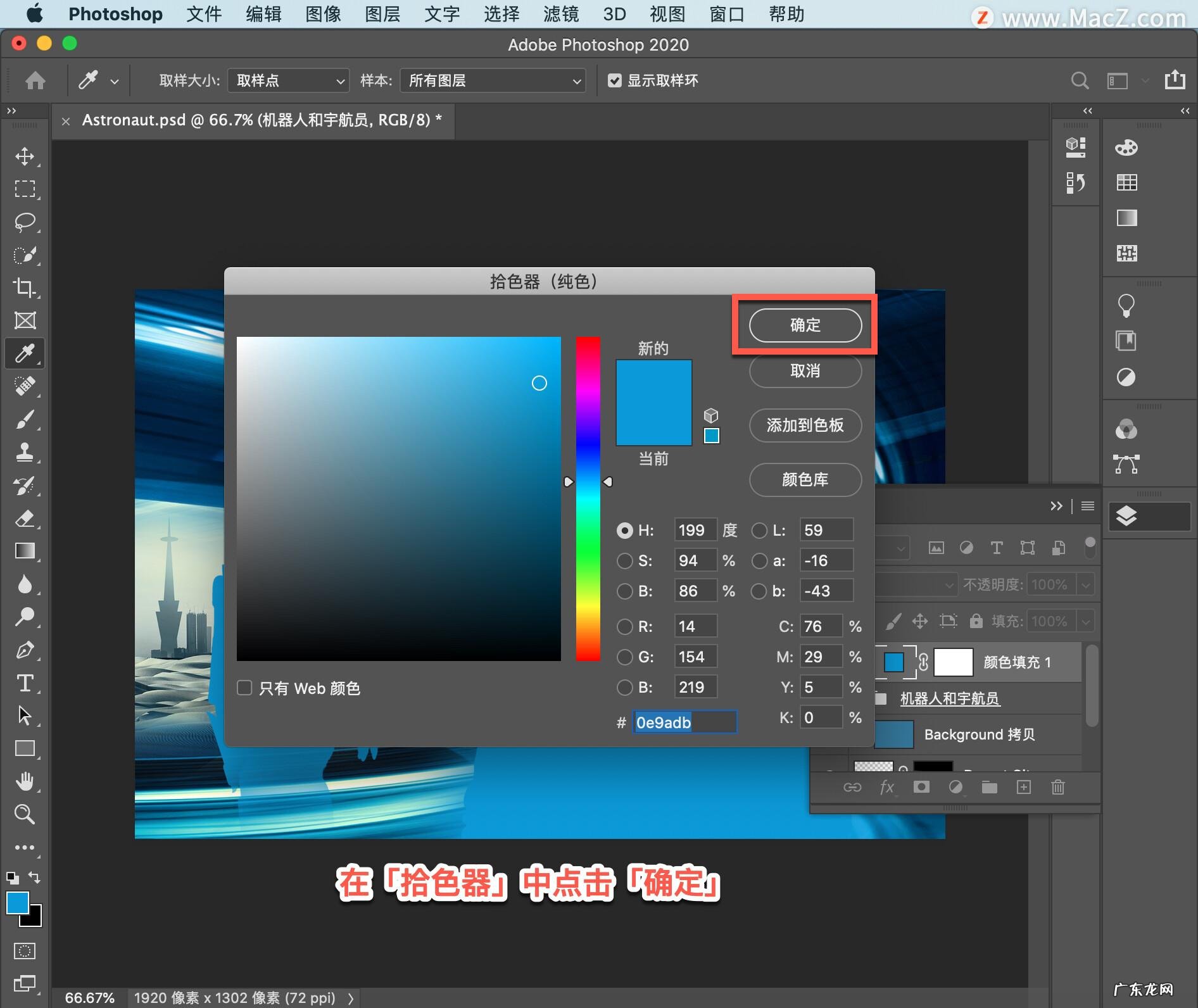Viewport: 1198px width, 1008px height.
Task: Select the Zoom tool in toolbar
Action: (25, 814)
